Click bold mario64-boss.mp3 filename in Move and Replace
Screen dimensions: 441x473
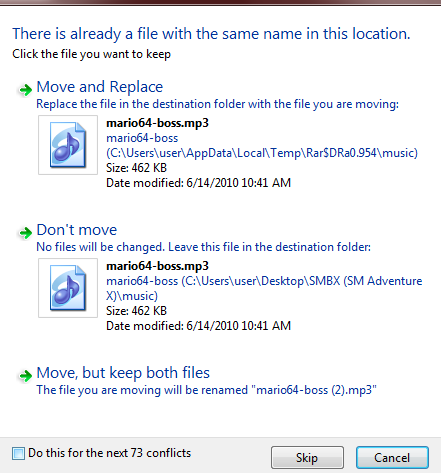click(x=157, y=123)
